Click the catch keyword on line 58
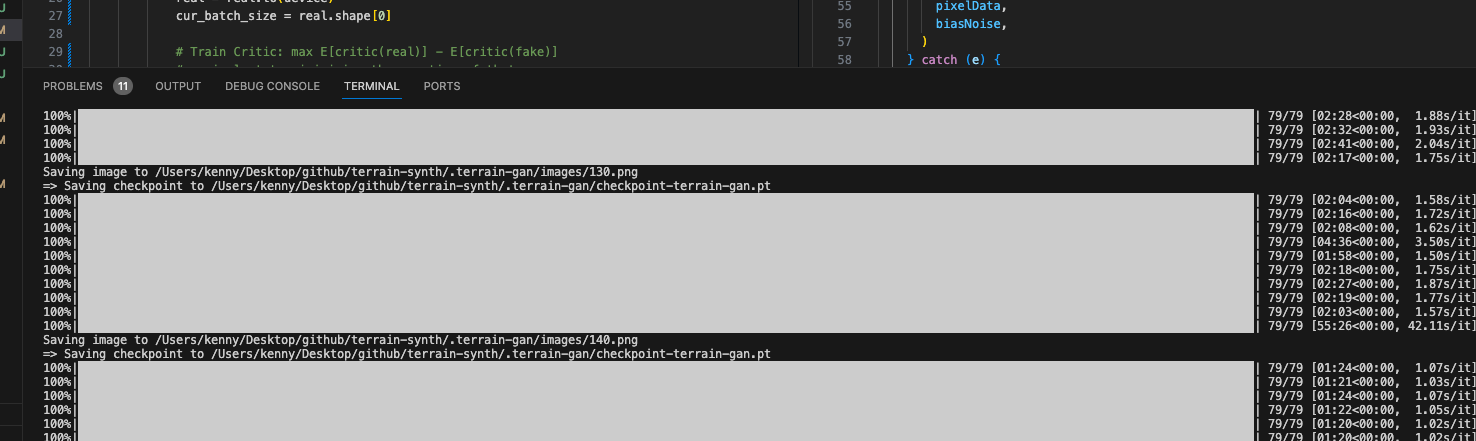1476x441 pixels. click(940, 60)
